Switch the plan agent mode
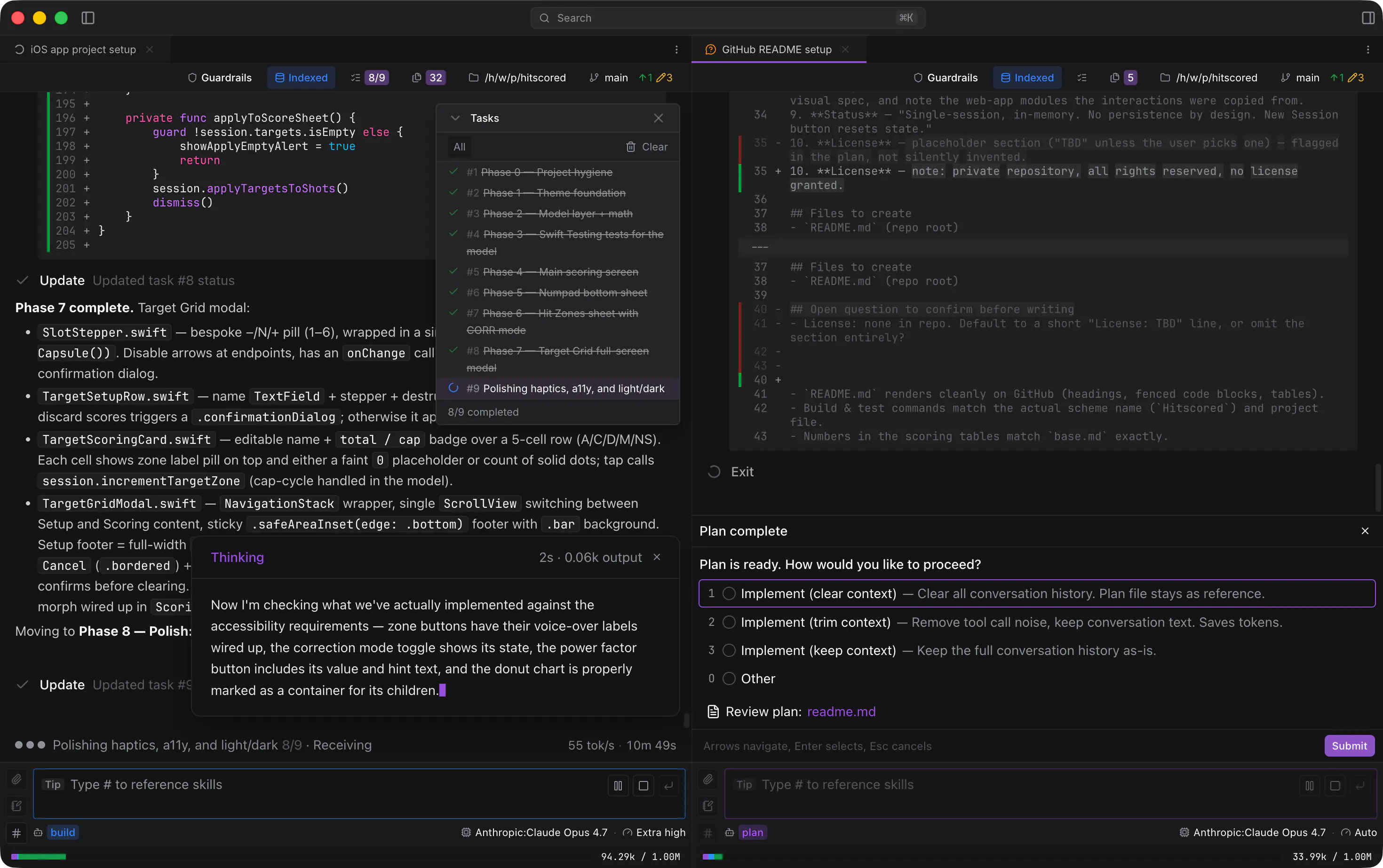 pos(752,832)
